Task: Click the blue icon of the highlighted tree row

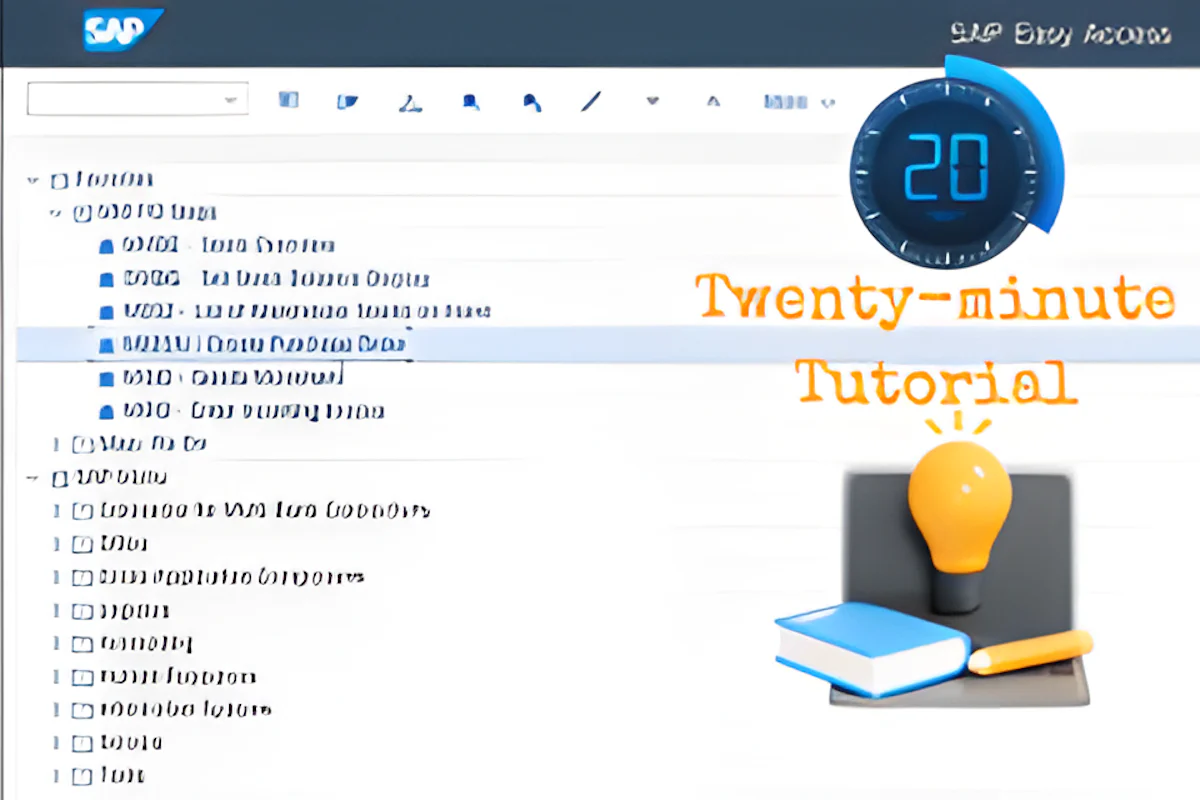Action: pyautogui.click(x=106, y=345)
